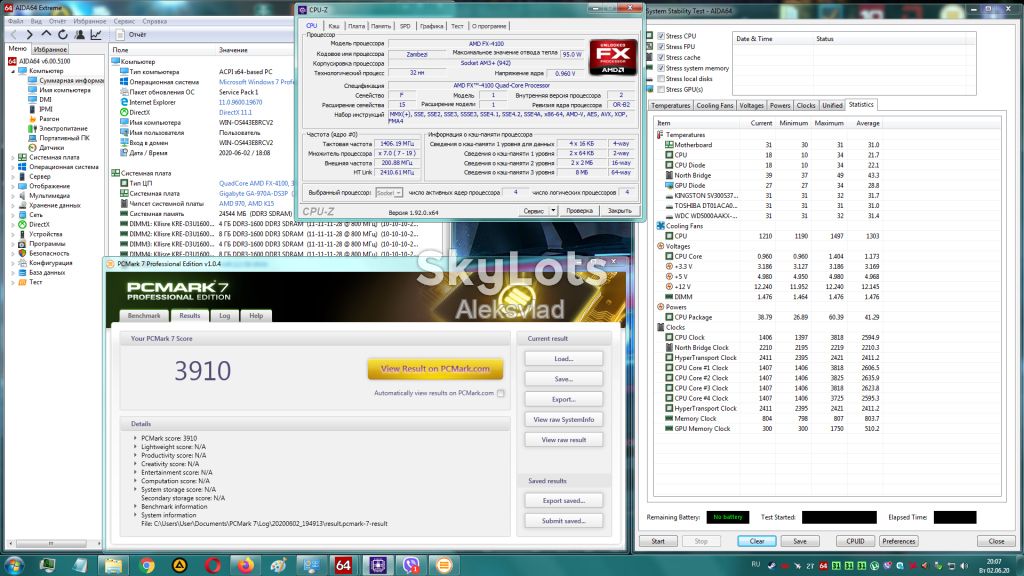The height and width of the screenshot is (576, 1024).
Task: Expand Операционная система tree node
Action: (13, 167)
